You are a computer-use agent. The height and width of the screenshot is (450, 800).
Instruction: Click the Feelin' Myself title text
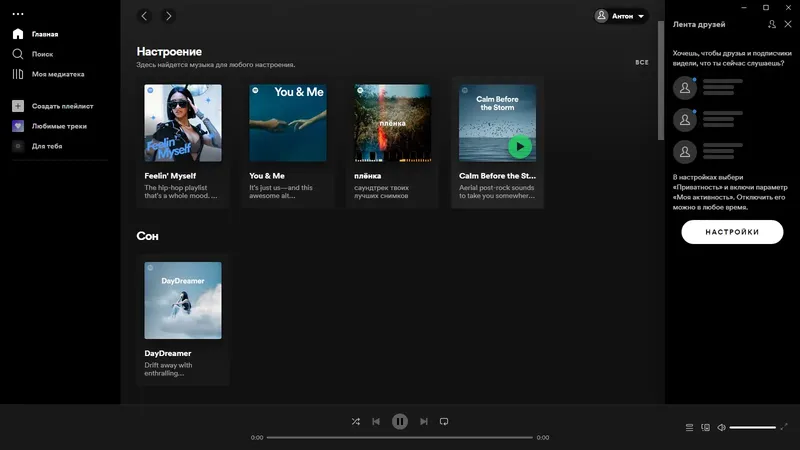coord(170,176)
